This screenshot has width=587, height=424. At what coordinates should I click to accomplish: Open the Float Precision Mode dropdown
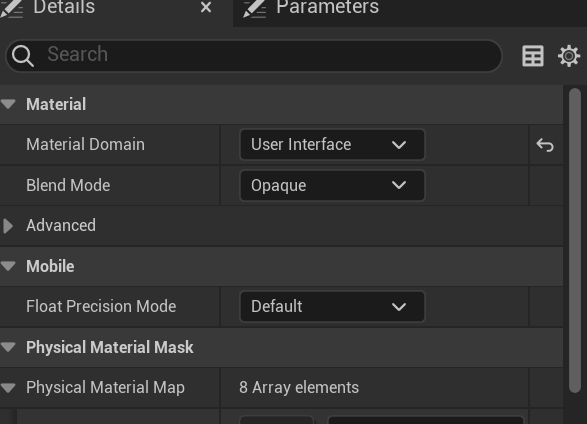click(x=332, y=306)
